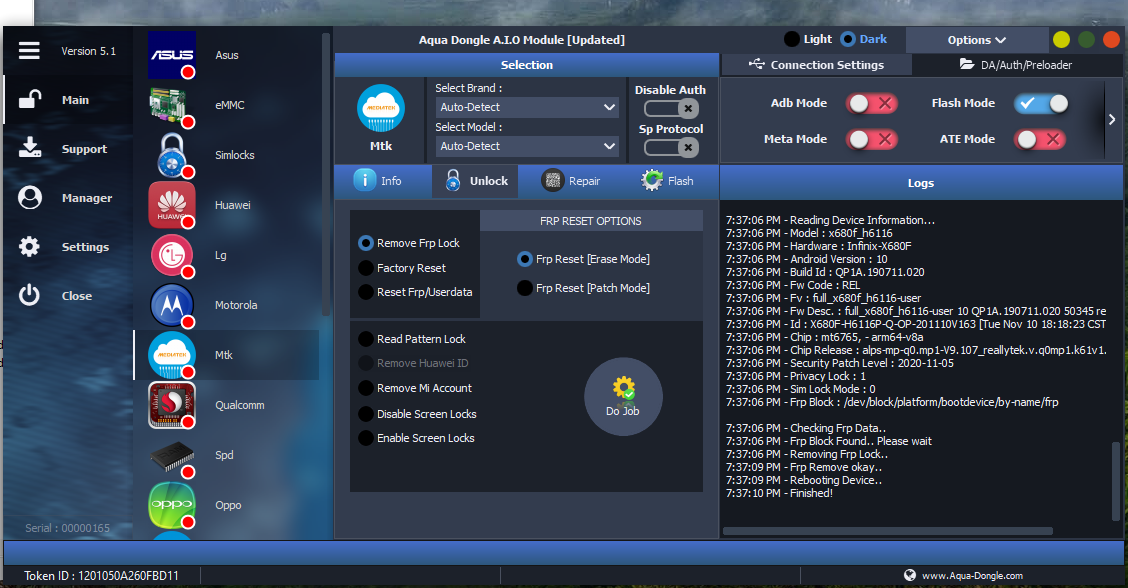Toggle the ATE Mode switch

pos(1041,139)
